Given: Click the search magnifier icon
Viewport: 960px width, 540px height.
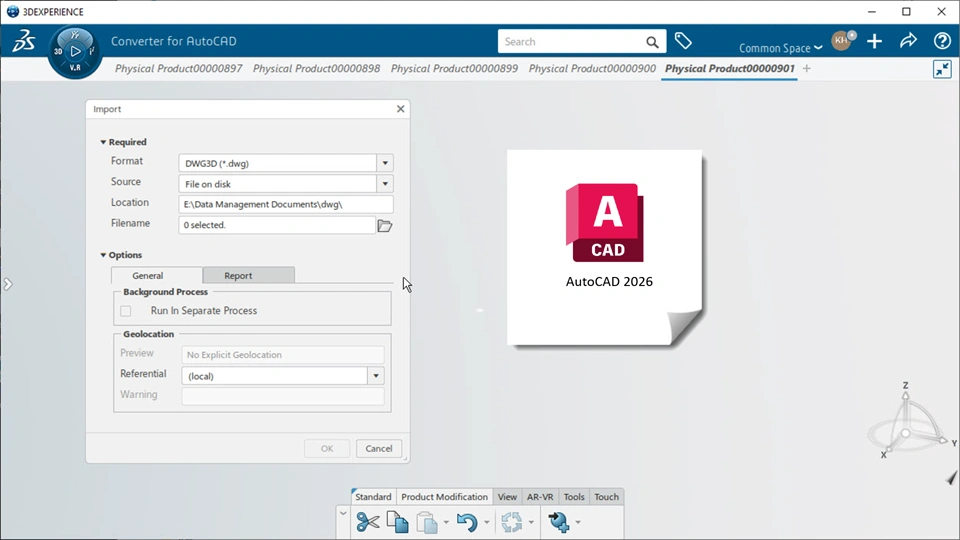Looking at the screenshot, I should (x=653, y=42).
